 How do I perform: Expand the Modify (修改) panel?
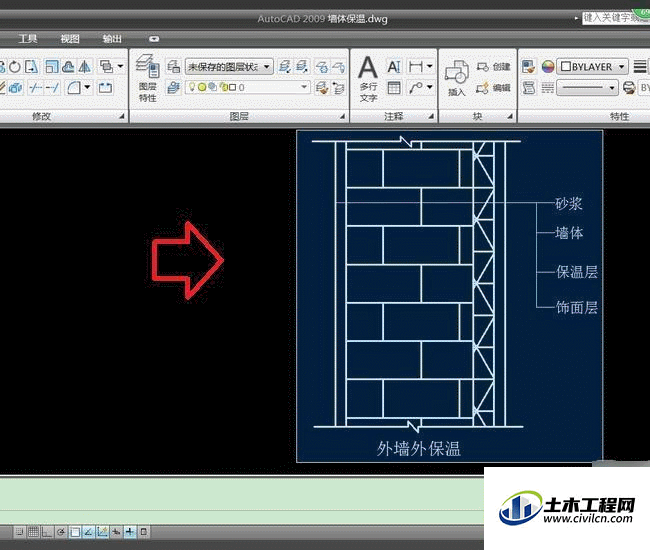tap(121, 116)
